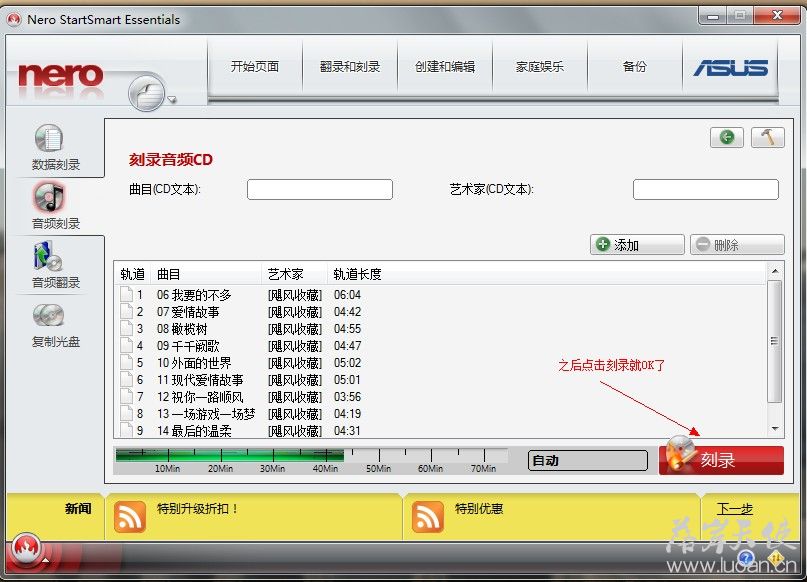Viewport: 807px width, 582px height.
Task: Click the red nero logo
Action: pos(61,75)
